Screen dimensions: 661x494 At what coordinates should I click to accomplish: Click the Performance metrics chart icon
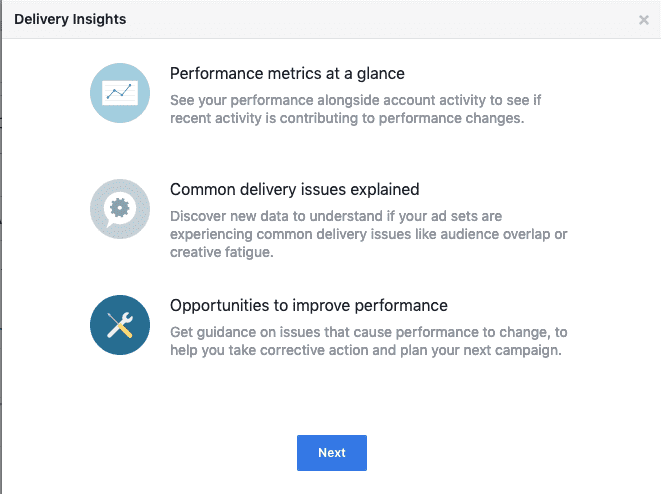(120, 92)
